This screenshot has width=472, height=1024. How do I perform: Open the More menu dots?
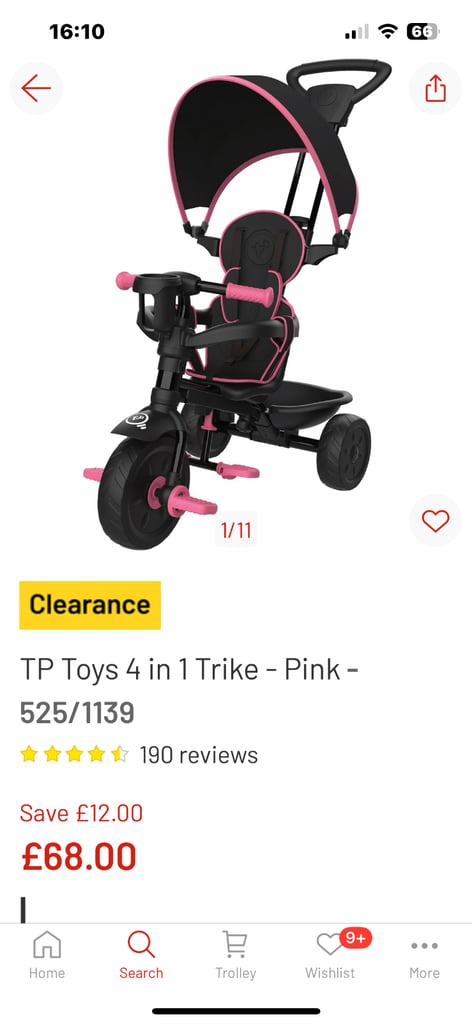(424, 954)
